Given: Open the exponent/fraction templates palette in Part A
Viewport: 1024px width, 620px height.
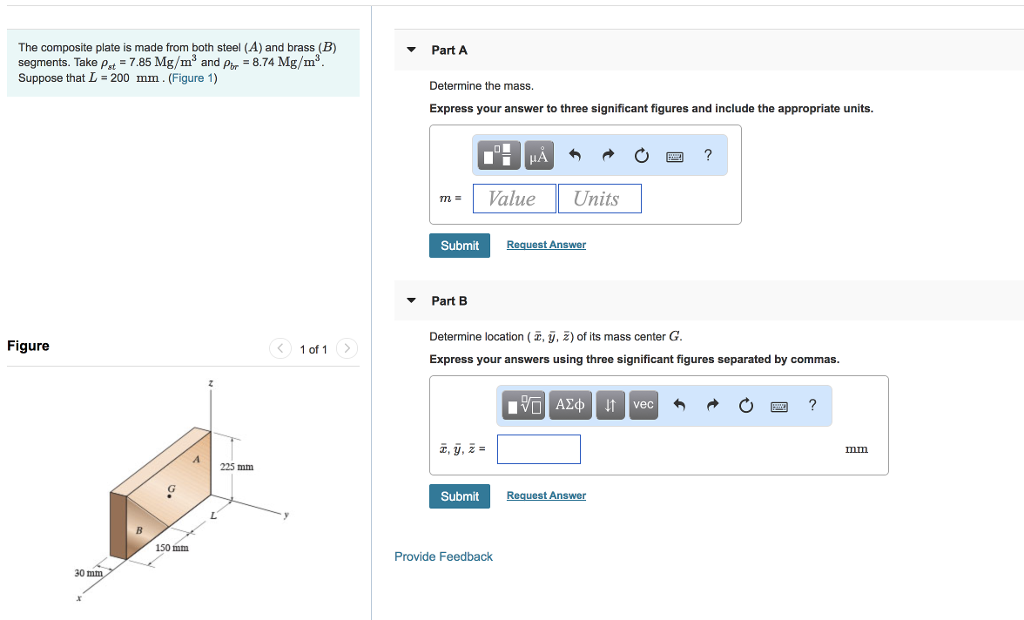Looking at the screenshot, I should 498,155.
